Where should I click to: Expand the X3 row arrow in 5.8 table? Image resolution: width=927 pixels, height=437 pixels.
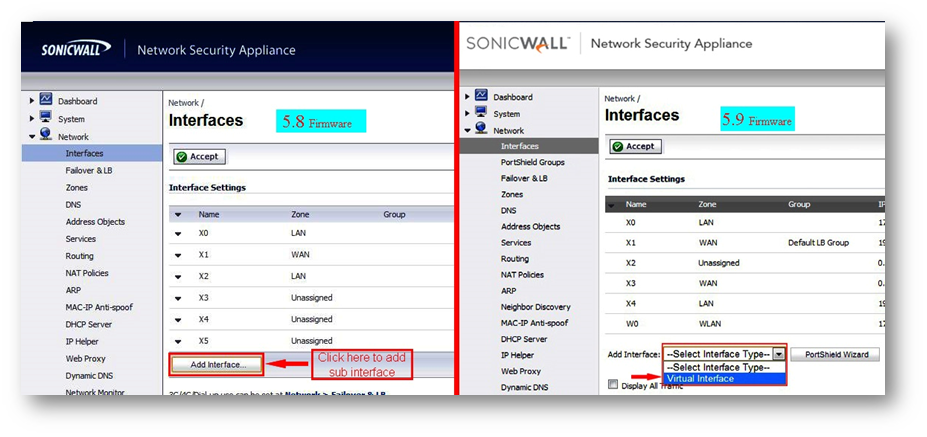click(178, 298)
